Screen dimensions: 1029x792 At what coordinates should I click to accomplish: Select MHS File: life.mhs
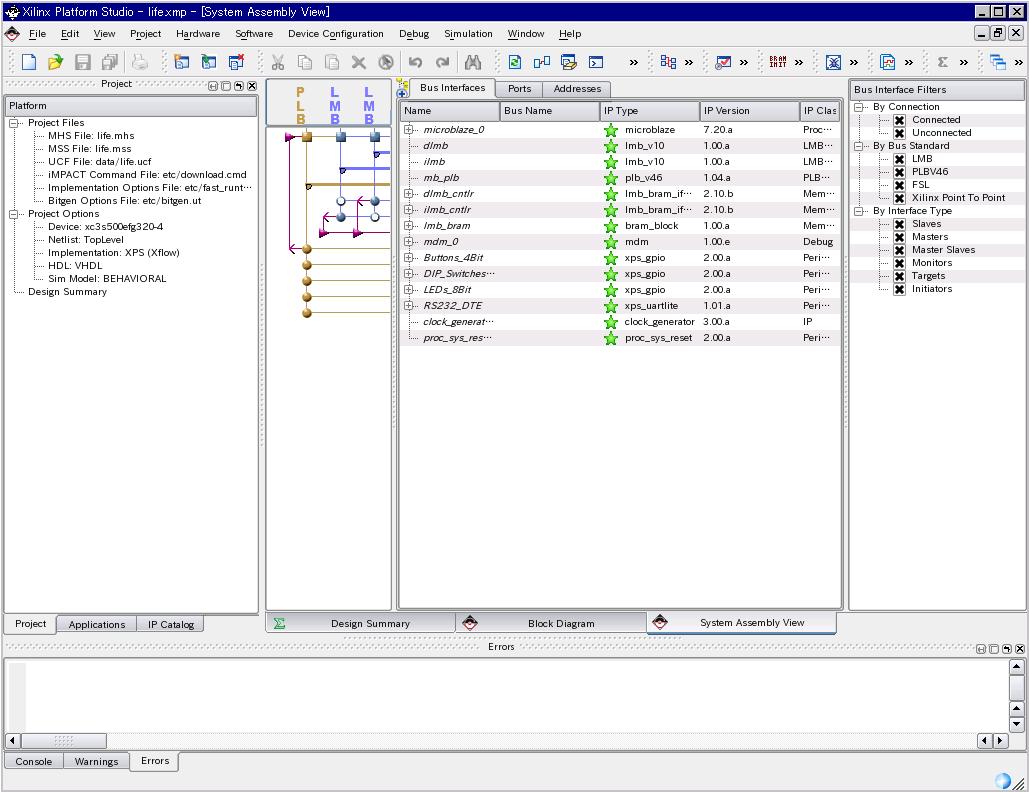(91, 136)
